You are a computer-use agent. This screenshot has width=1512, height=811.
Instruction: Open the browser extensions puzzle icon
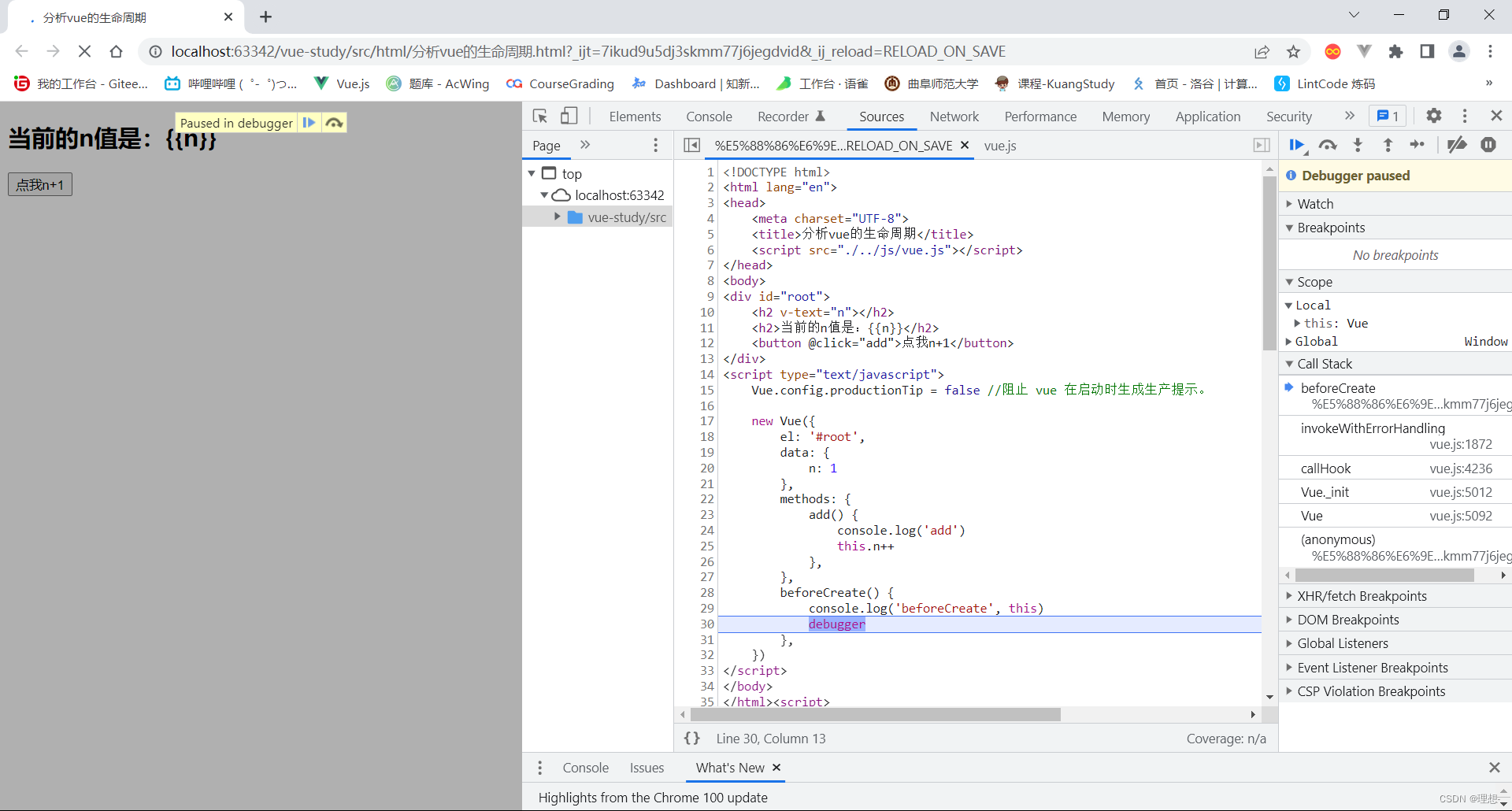click(x=1395, y=51)
